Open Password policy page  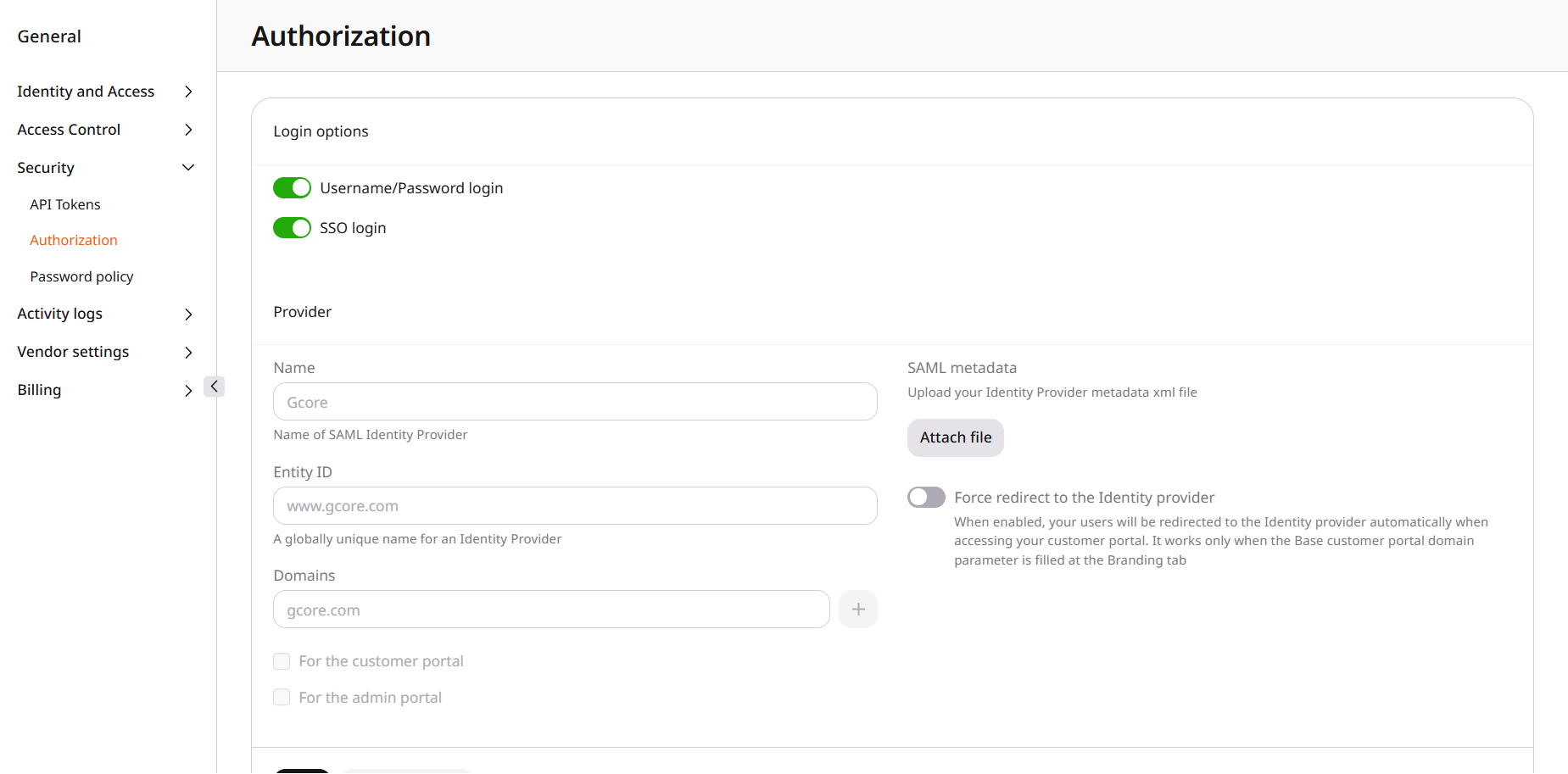tap(81, 277)
